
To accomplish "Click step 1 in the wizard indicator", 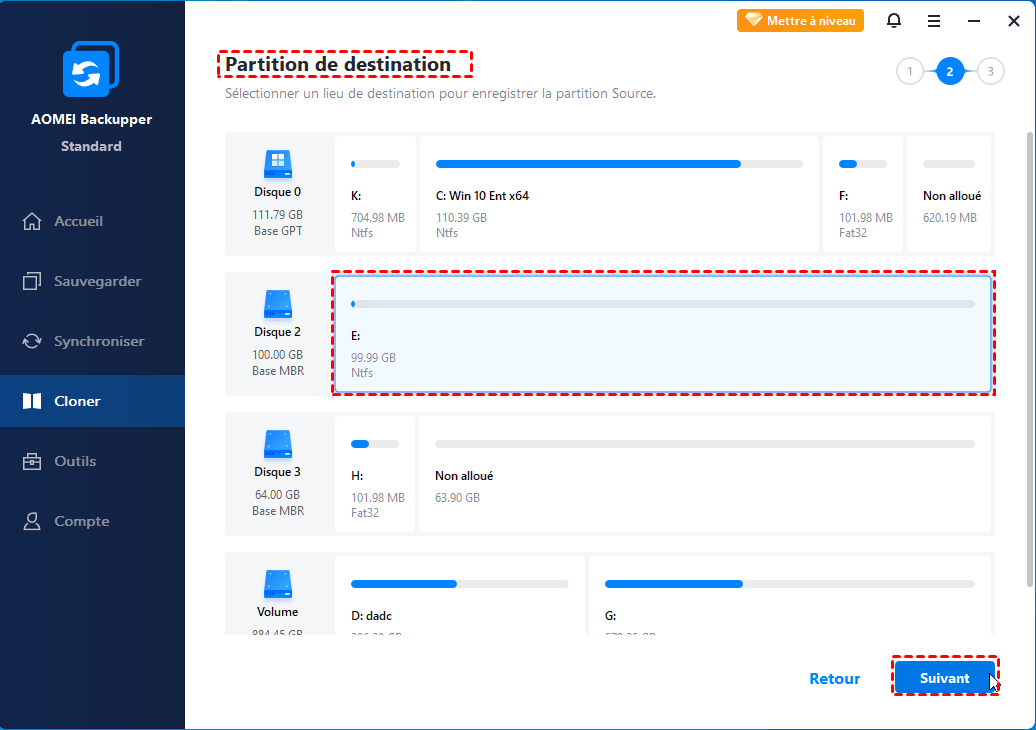I will [910, 71].
